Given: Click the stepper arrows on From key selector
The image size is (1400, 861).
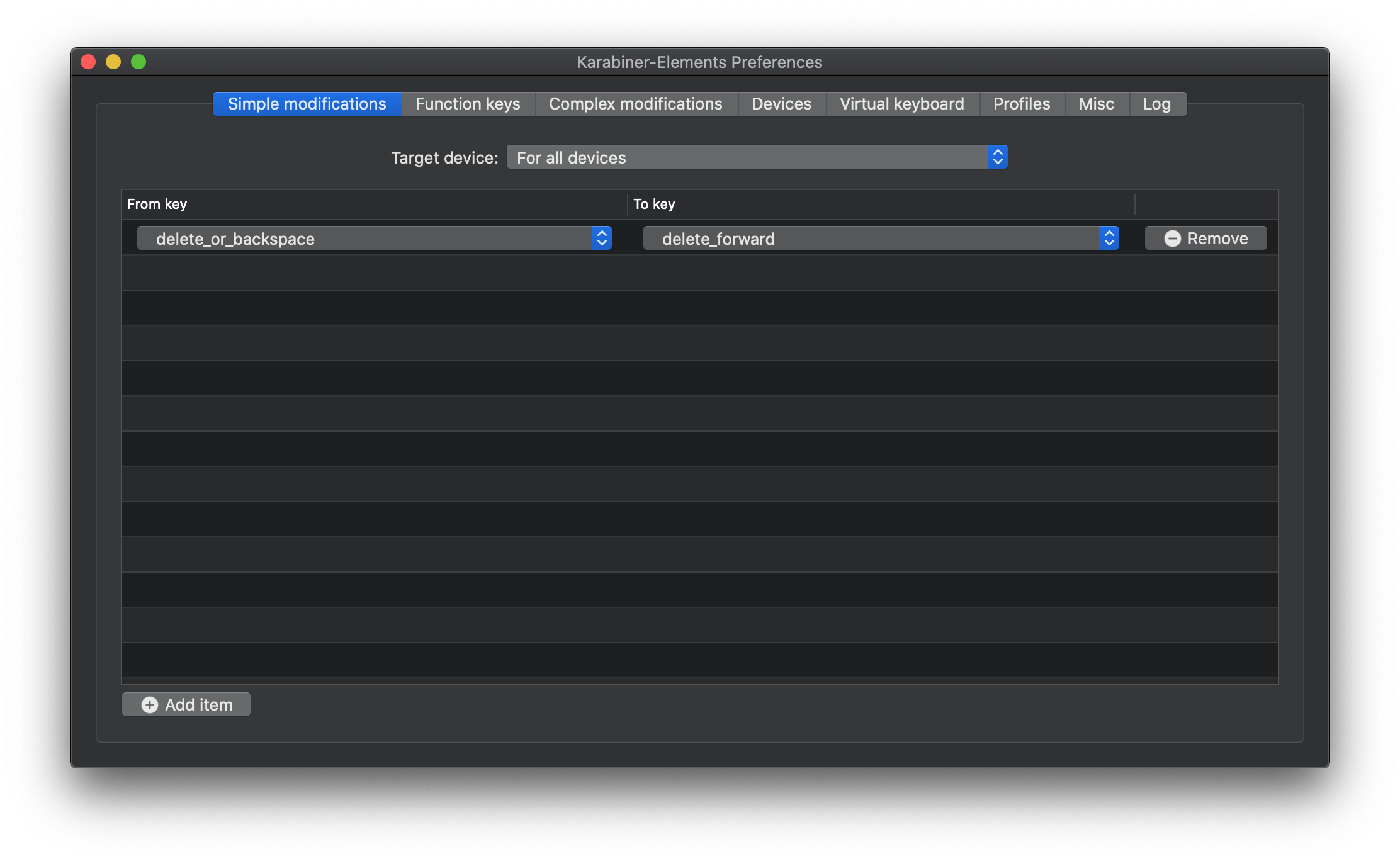Looking at the screenshot, I should tap(601, 238).
